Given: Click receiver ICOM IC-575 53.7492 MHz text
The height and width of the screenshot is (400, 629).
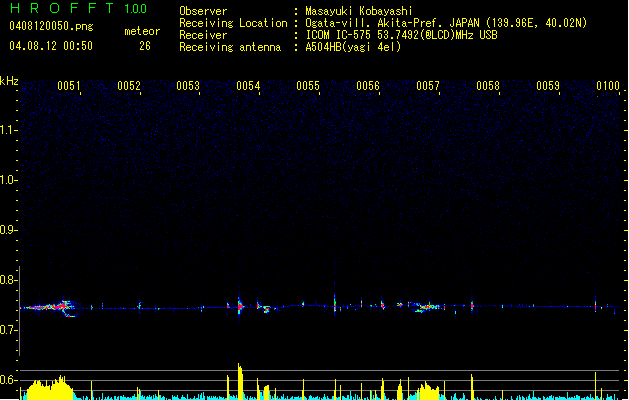Looking at the screenshot, I should [401, 35].
